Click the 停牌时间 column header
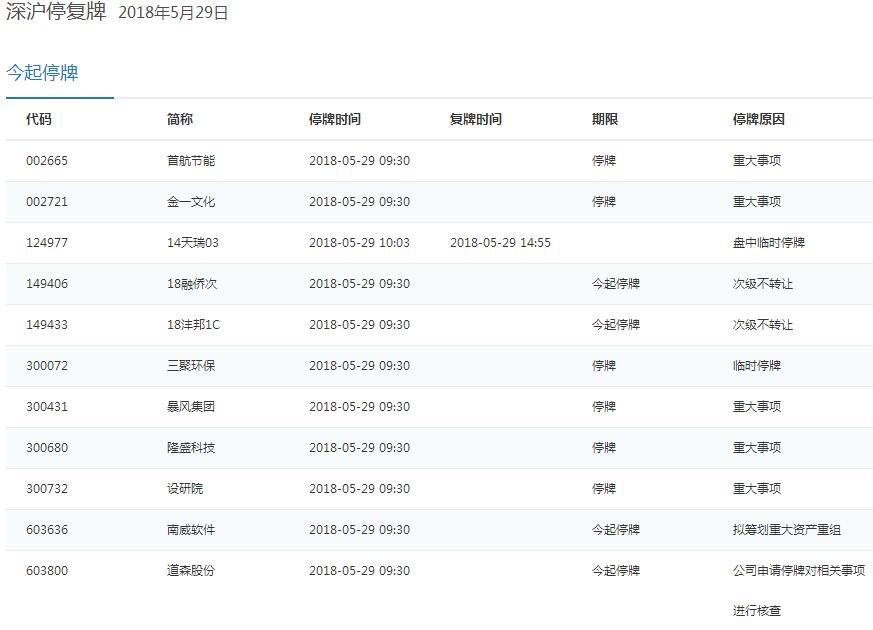Screen dimensions: 873x630 tap(334, 119)
